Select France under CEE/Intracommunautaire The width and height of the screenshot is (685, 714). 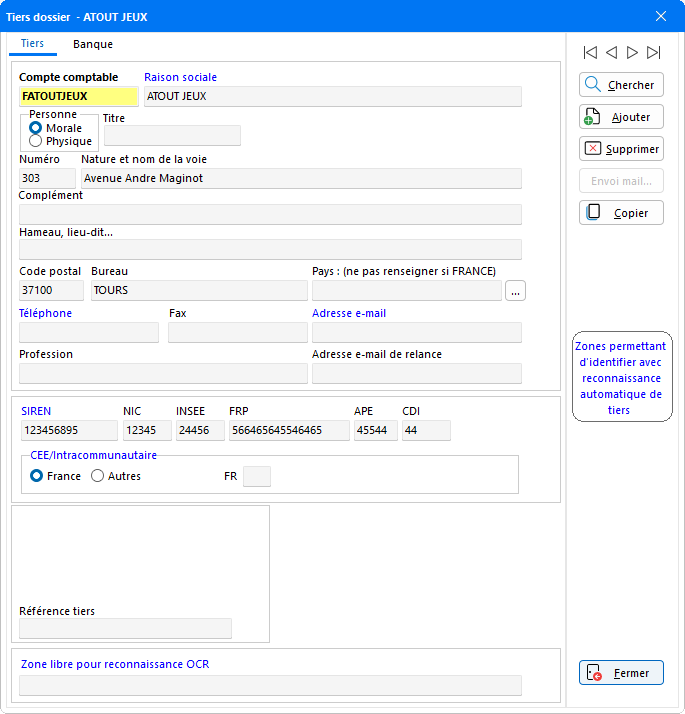click(x=37, y=476)
